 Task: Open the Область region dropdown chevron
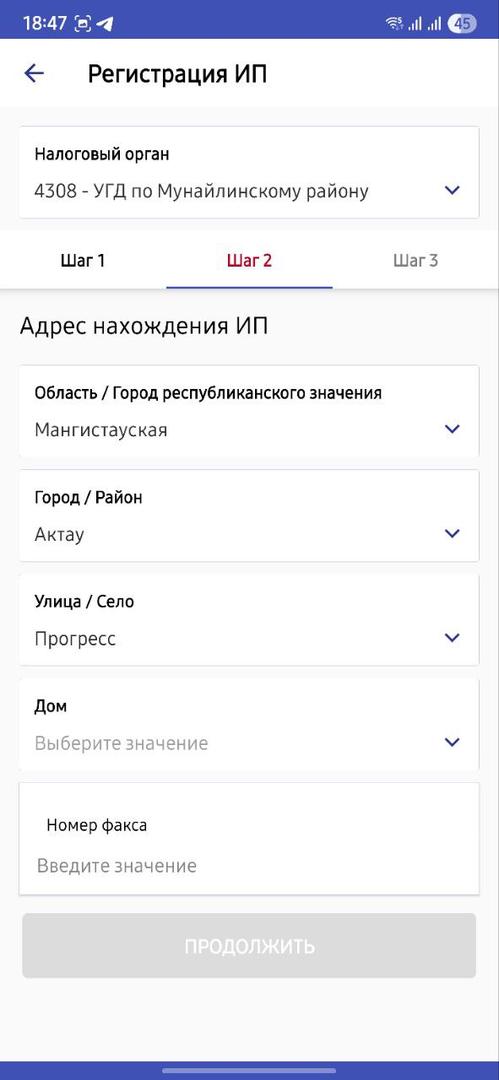[452, 429]
